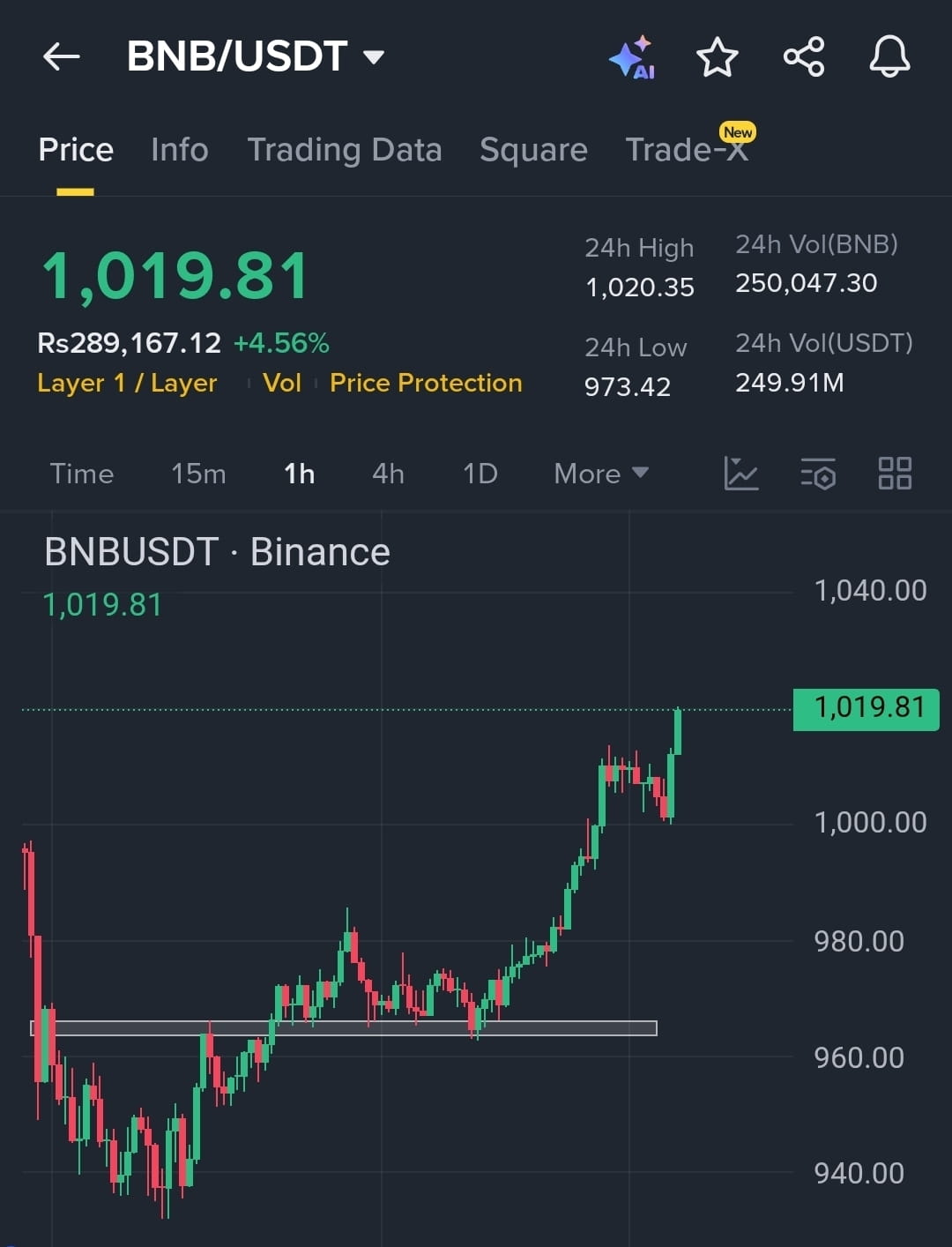This screenshot has width=952, height=1247.
Task: Open the Trade-X tab
Action: (x=687, y=150)
